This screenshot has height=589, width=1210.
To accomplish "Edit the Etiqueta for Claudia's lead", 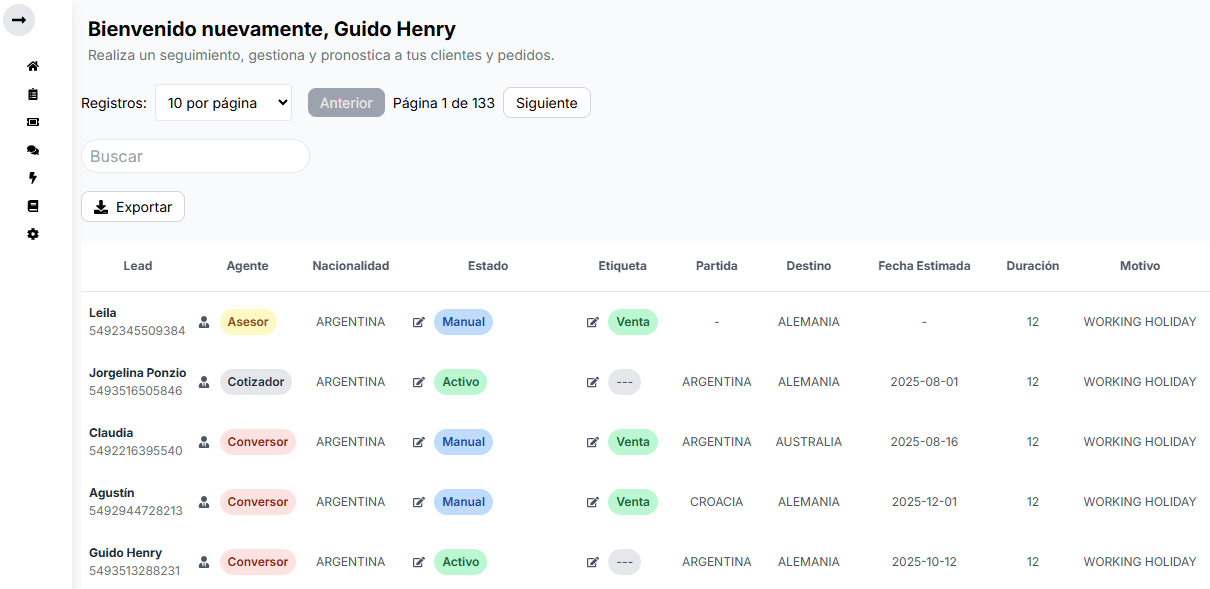I will [593, 442].
